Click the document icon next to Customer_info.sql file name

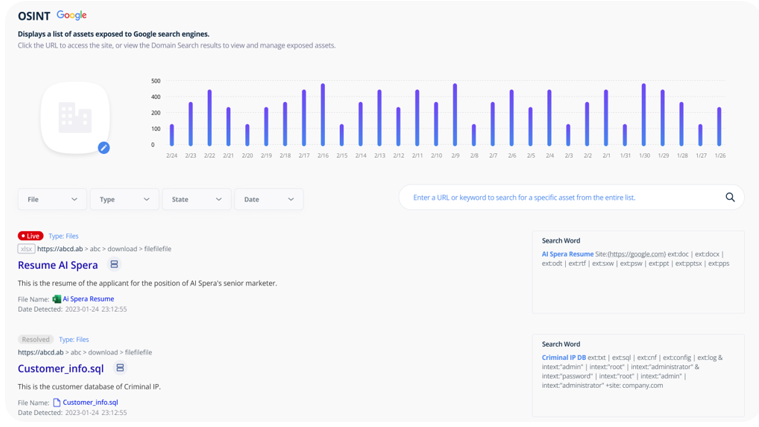click(57, 402)
